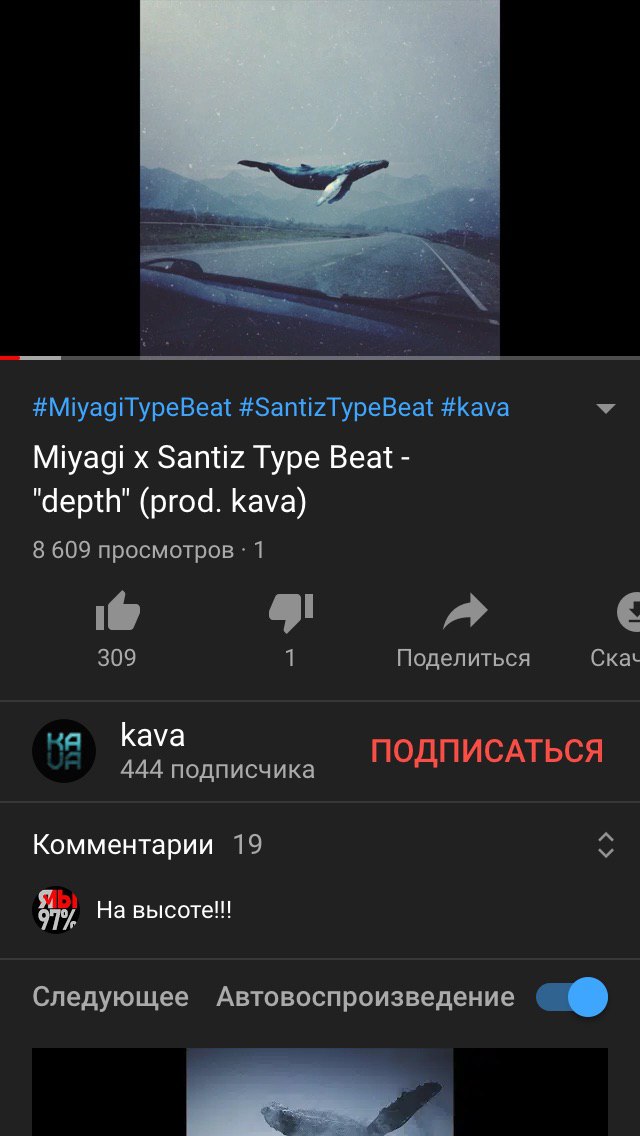Open the next video whale thumbnail
640x1136 pixels.
coord(320,1092)
